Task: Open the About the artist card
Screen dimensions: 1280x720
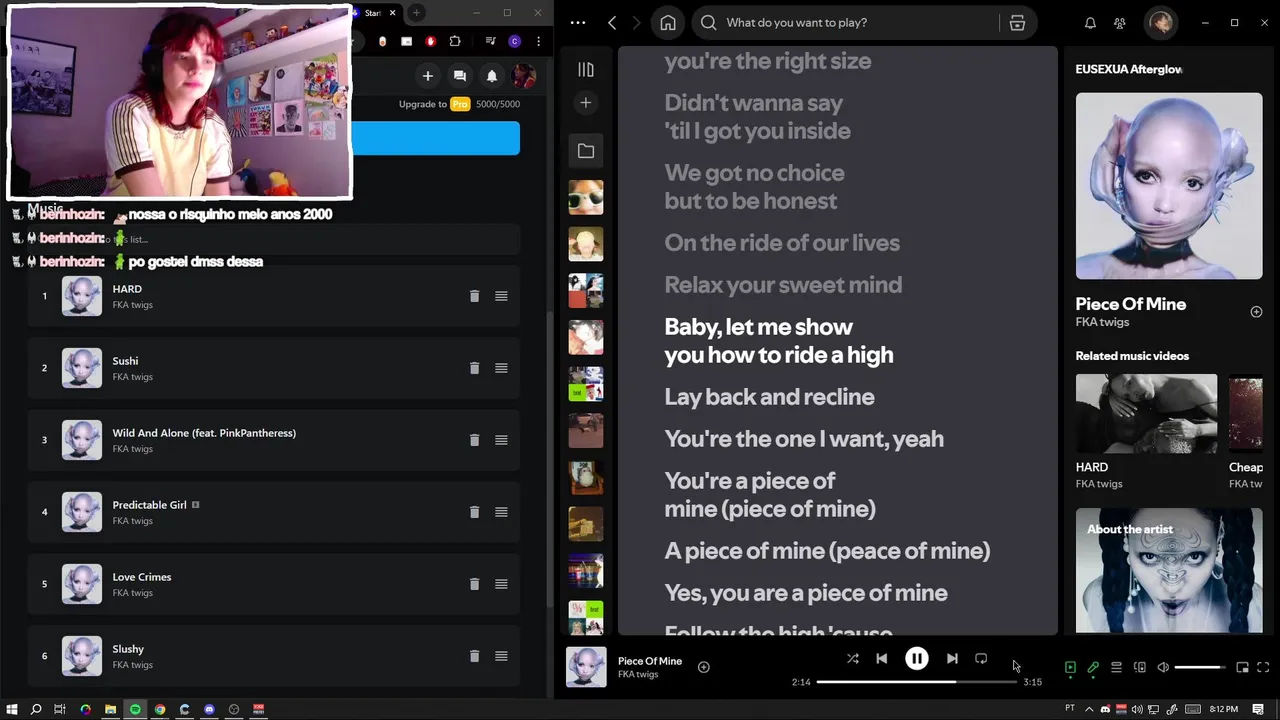Action: coord(1169,570)
